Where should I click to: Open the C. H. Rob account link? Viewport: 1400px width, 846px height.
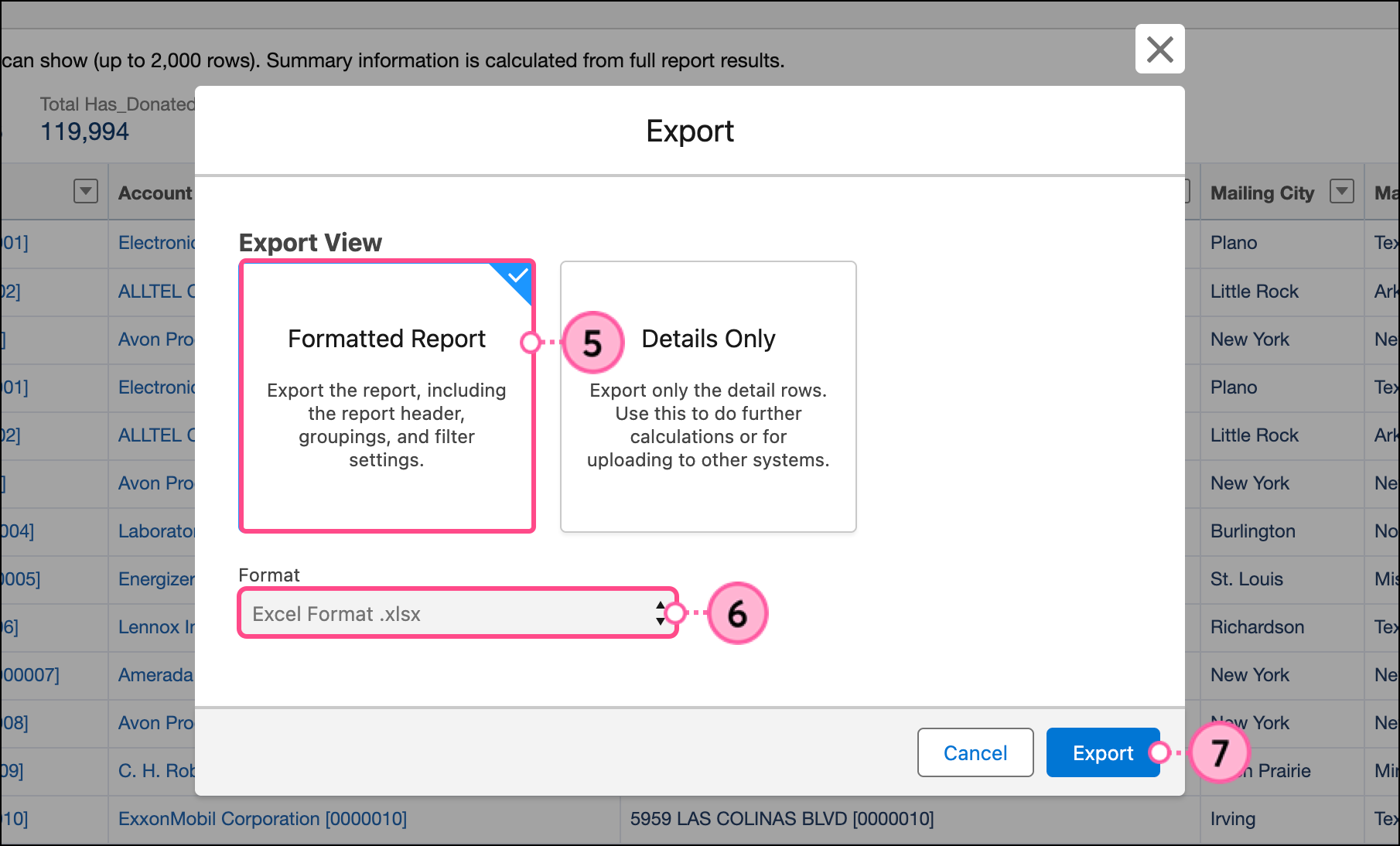156,771
